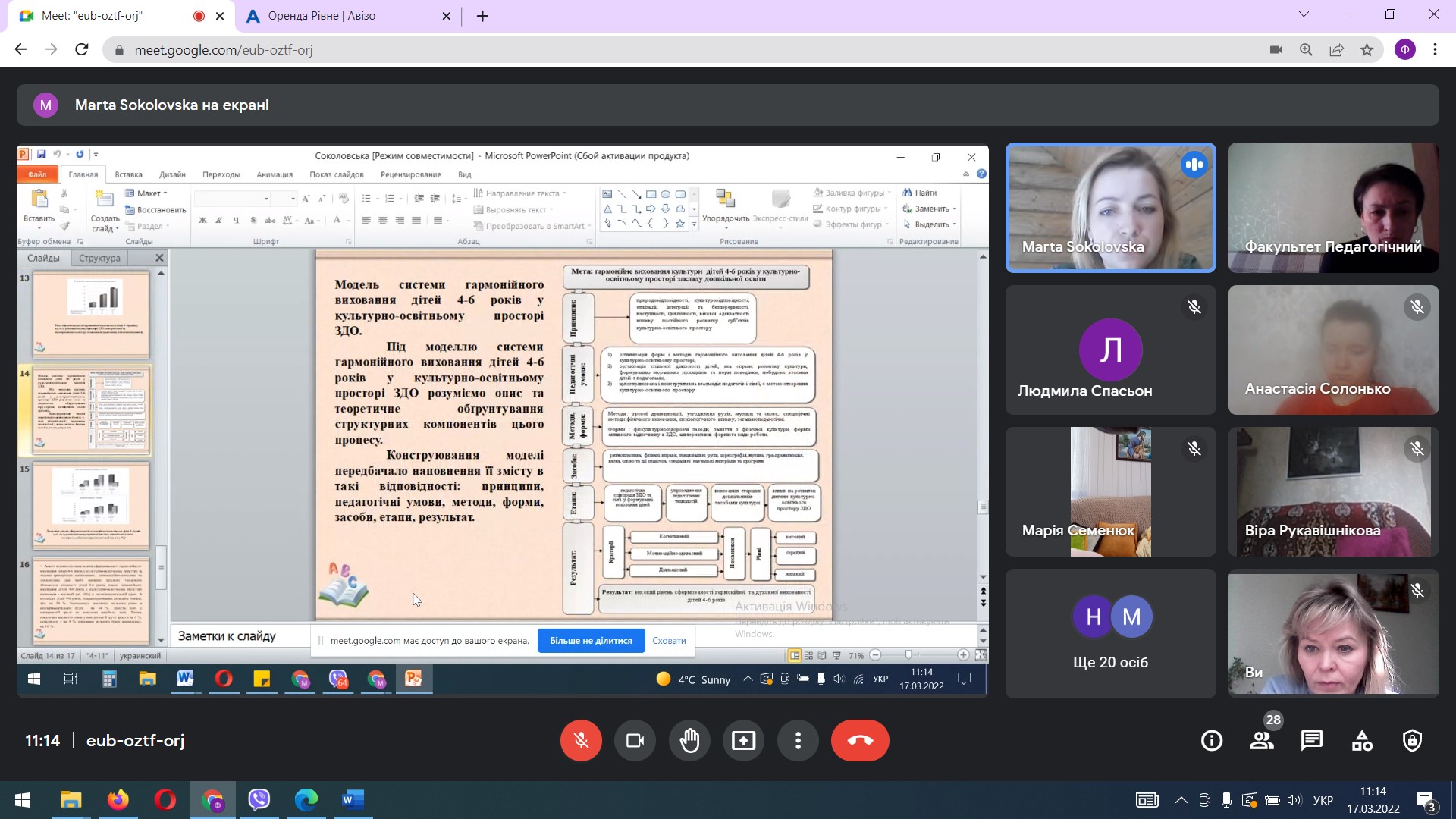Open the Activities panel icon
This screenshot has height=819, width=1456.
1362,741
